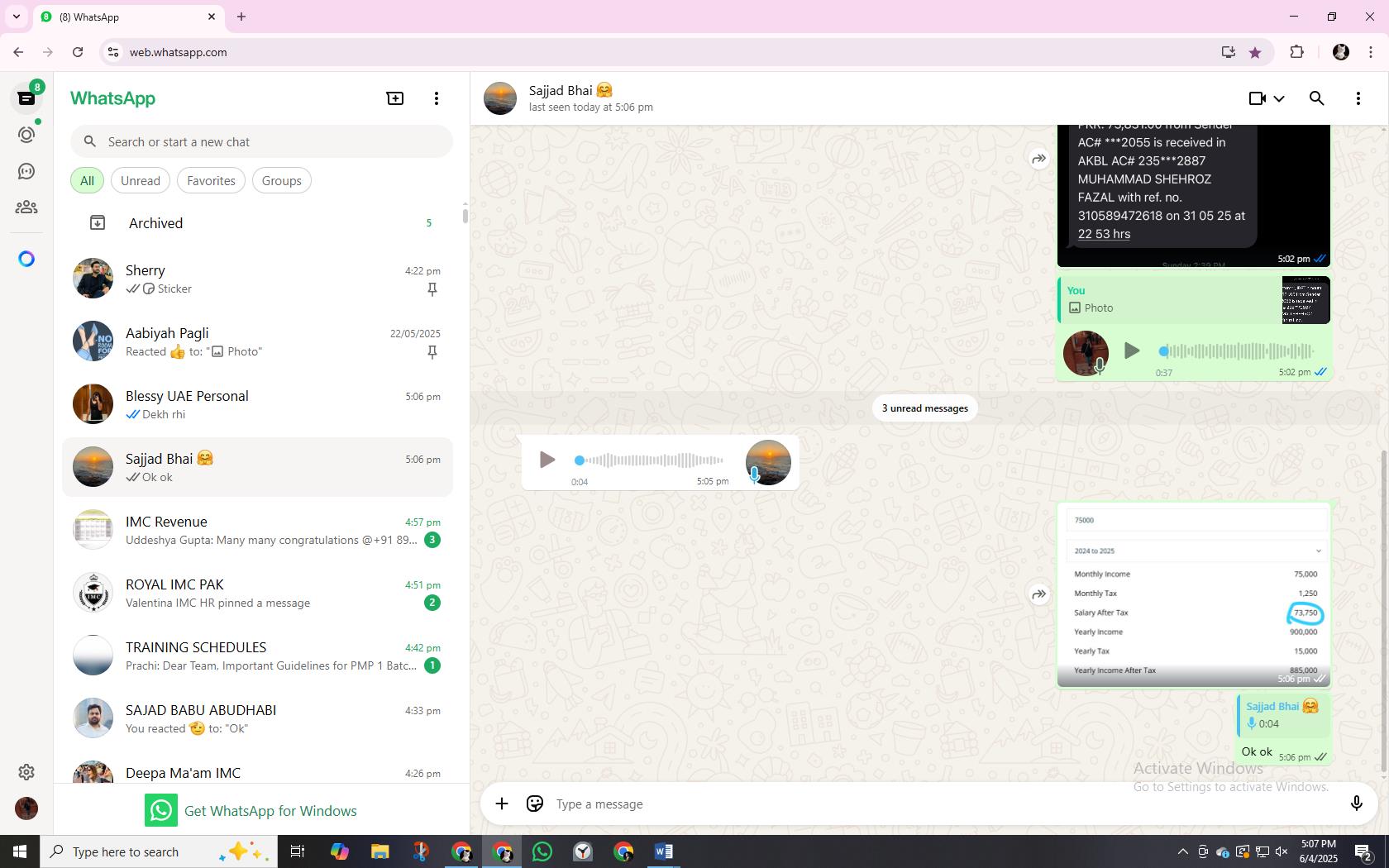1389x868 pixels.
Task: Start a new chat with plus icon
Action: tap(395, 98)
